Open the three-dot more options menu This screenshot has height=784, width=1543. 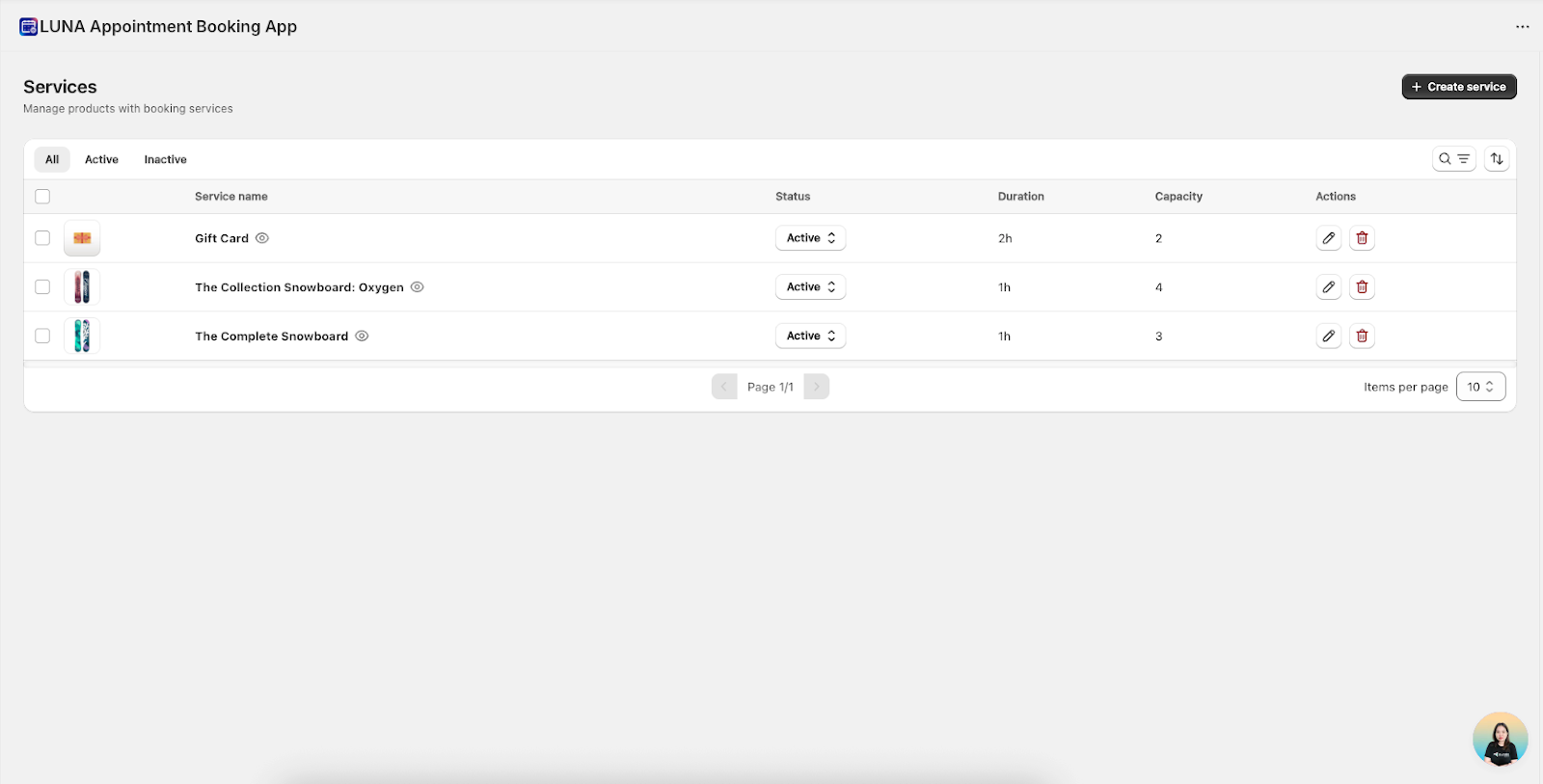pyautogui.click(x=1522, y=27)
